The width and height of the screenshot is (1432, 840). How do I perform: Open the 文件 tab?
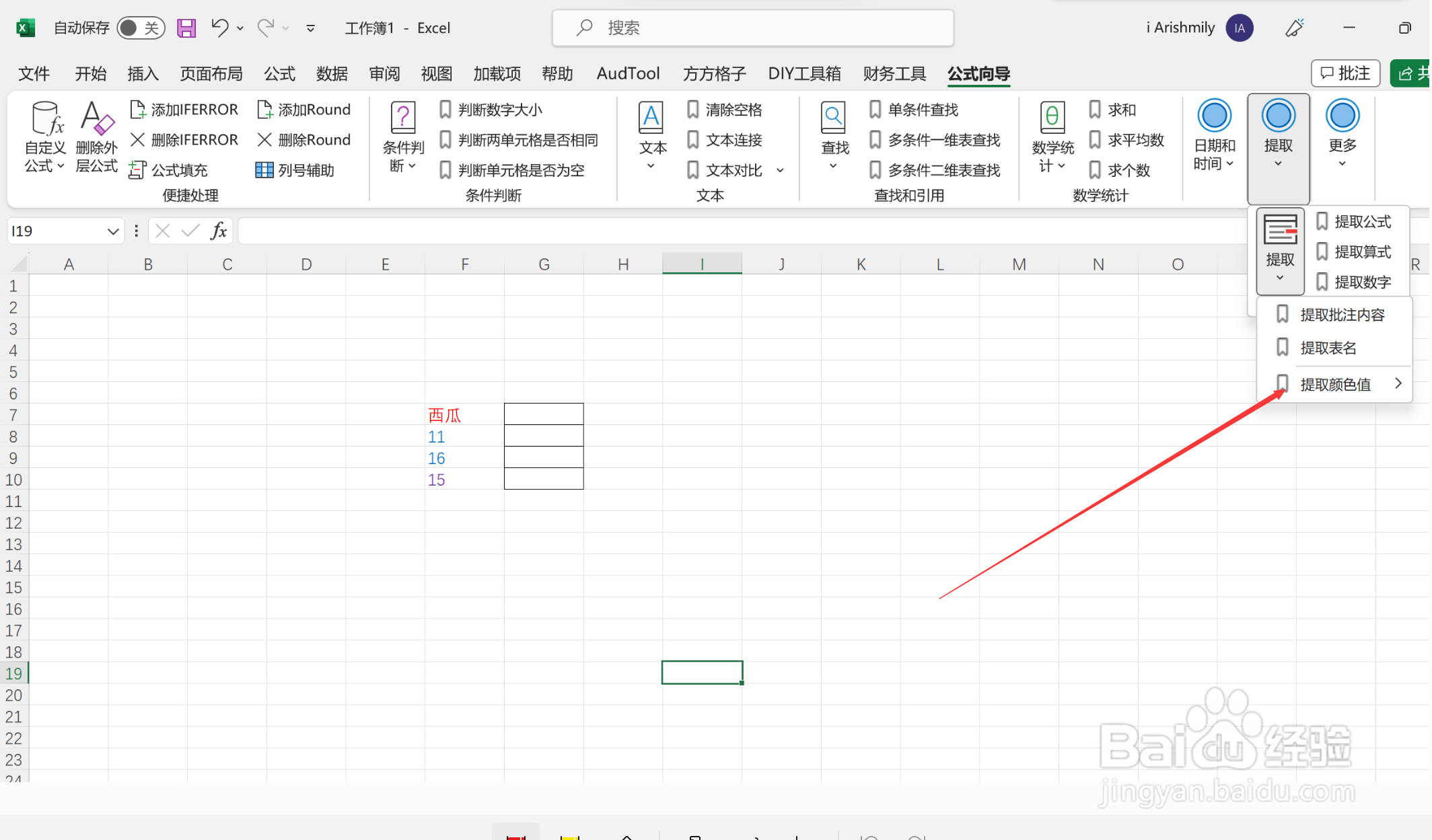tap(34, 73)
